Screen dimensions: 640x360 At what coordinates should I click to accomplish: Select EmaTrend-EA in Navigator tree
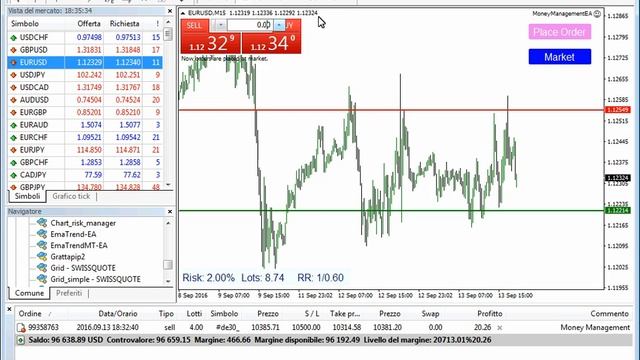click(x=73, y=234)
